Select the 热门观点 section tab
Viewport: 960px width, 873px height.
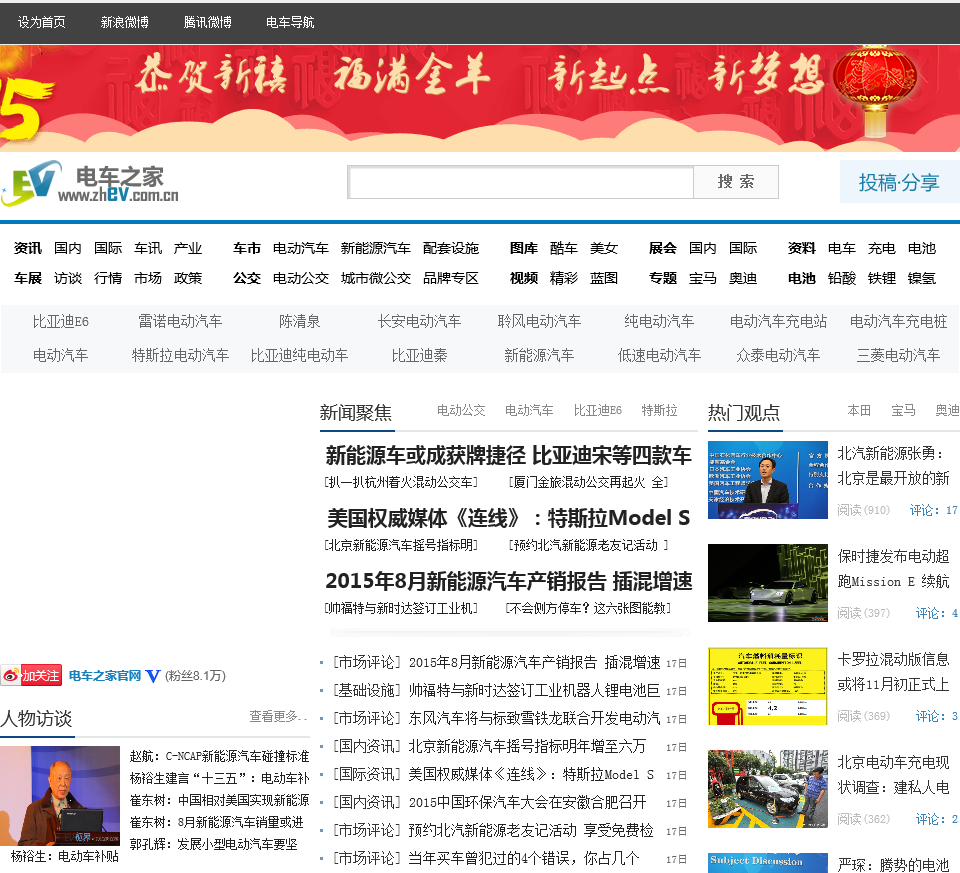click(744, 412)
